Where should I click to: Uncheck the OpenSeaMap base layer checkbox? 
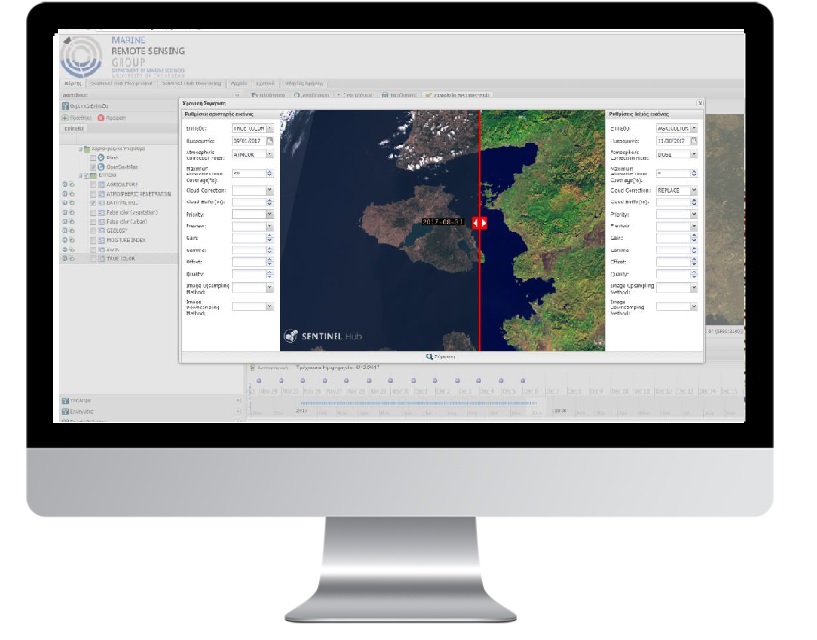(x=93, y=167)
